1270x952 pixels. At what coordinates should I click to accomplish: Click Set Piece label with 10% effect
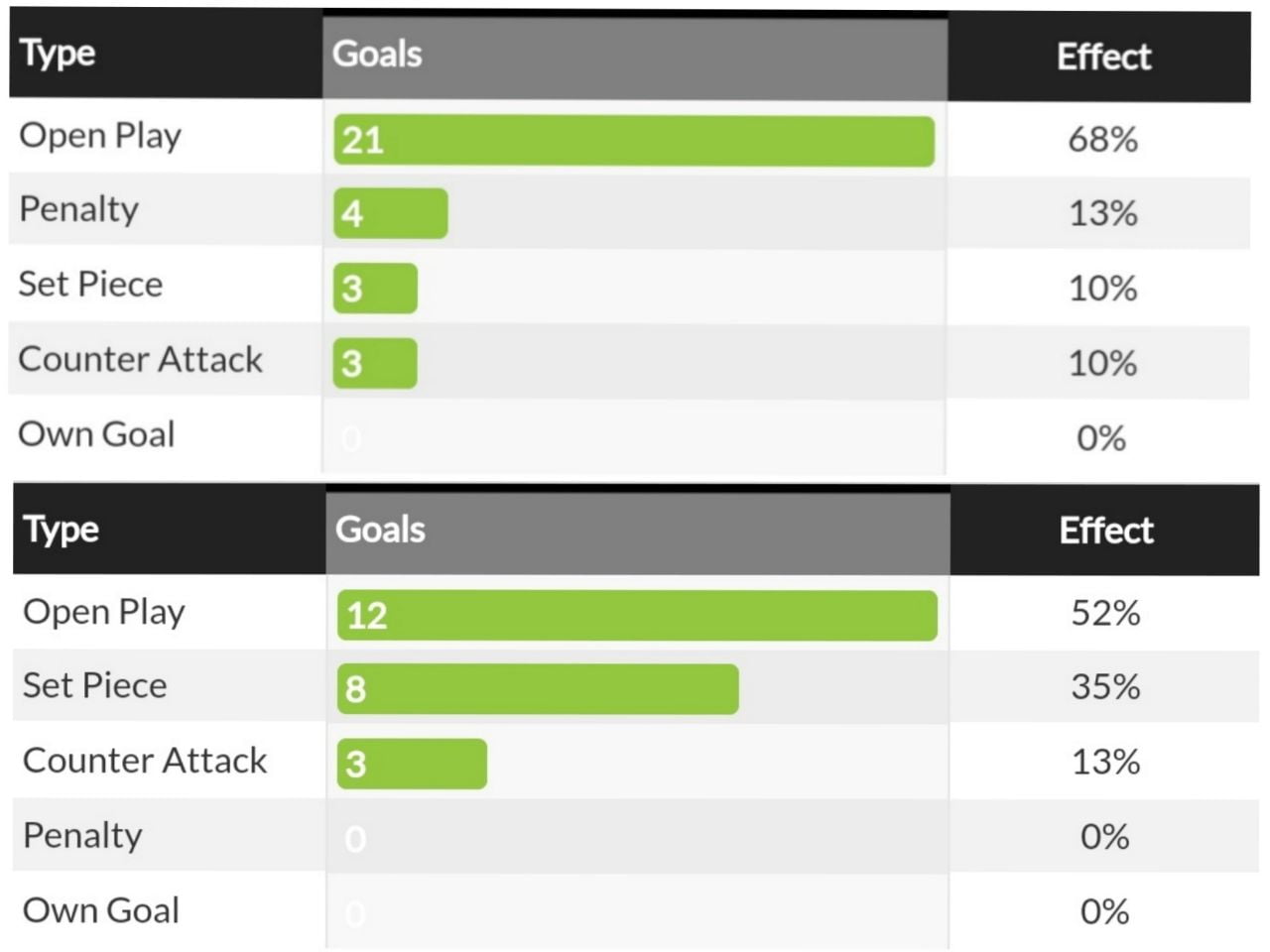[90, 285]
